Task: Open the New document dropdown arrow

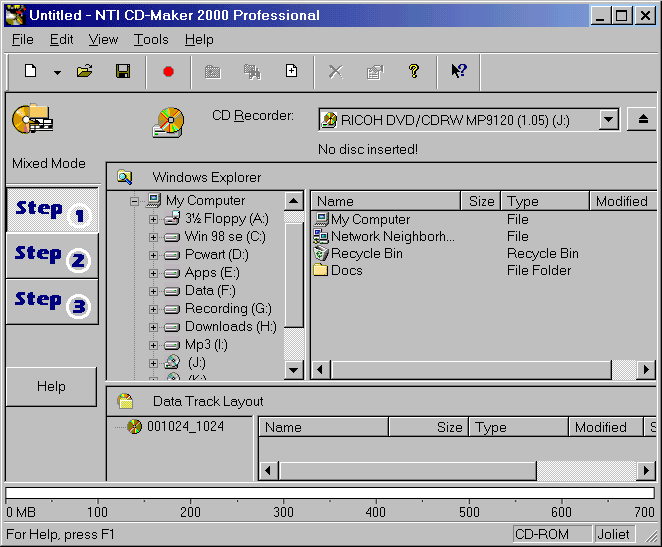Action: (x=57, y=72)
